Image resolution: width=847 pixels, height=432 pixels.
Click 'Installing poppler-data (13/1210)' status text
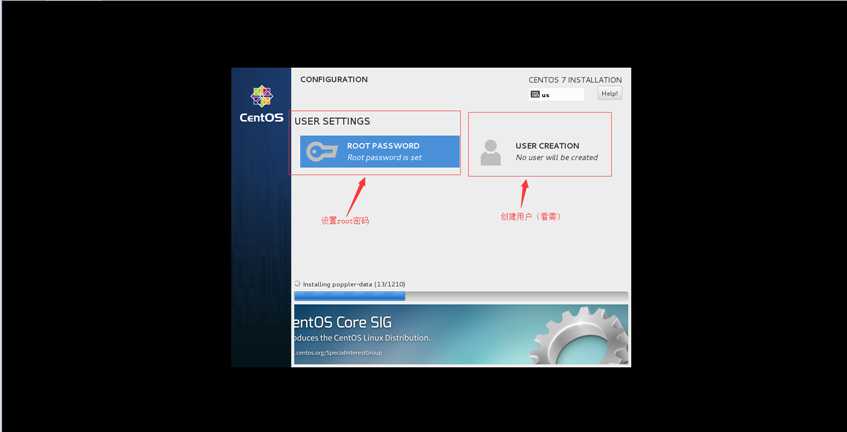354,284
